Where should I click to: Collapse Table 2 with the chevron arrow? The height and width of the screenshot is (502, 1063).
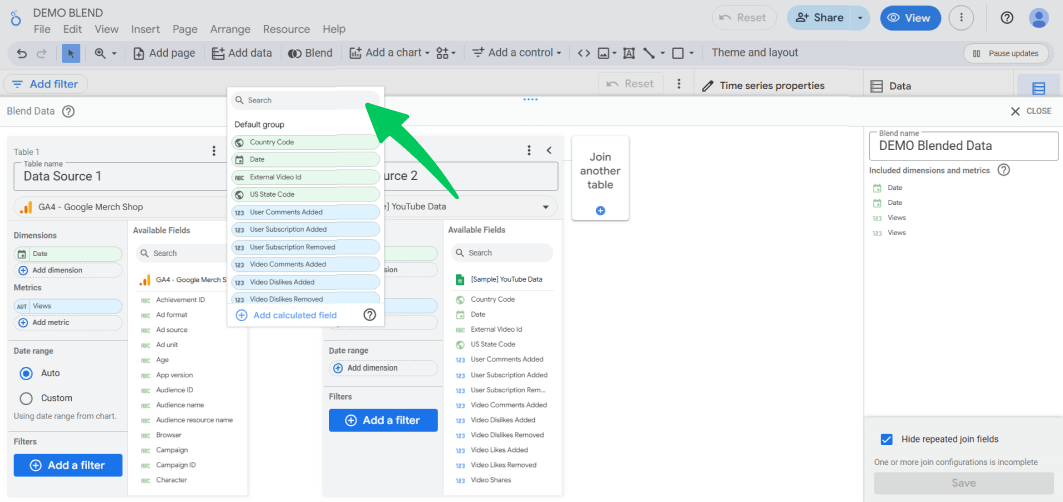click(x=549, y=151)
